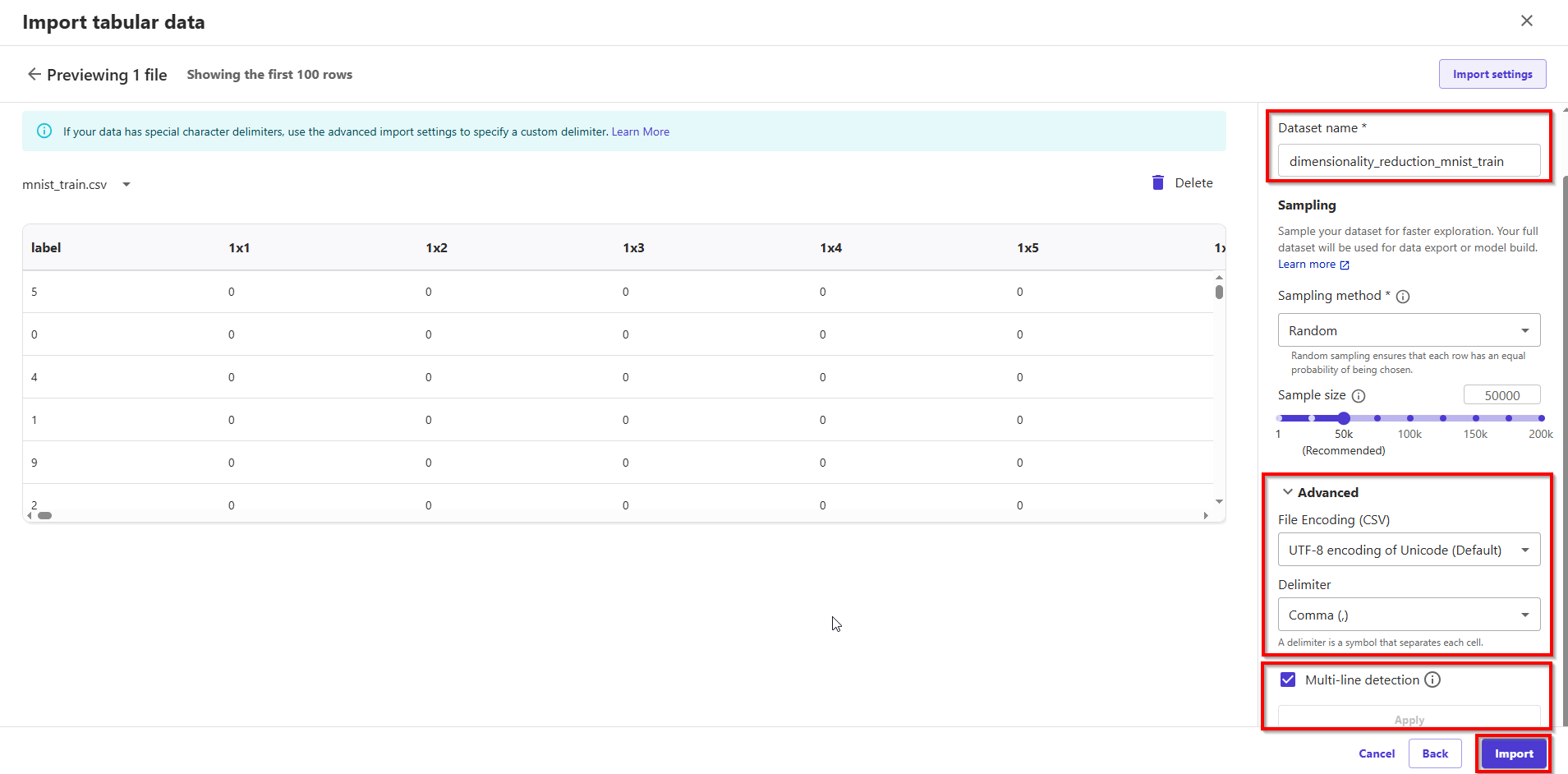Toggle the Multi-line detection checkbox

(1288, 680)
